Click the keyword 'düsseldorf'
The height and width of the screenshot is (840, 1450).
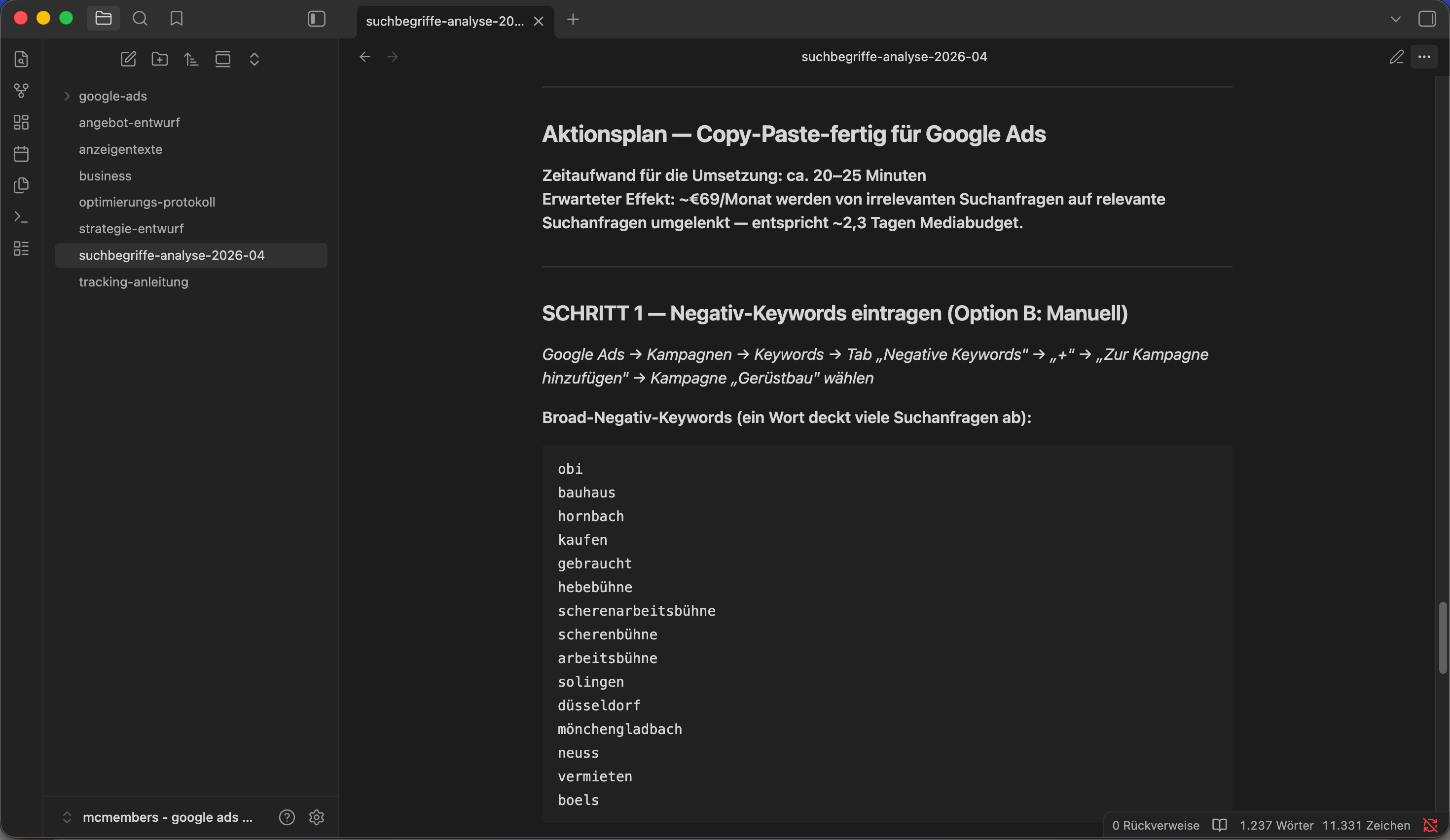[x=598, y=705]
